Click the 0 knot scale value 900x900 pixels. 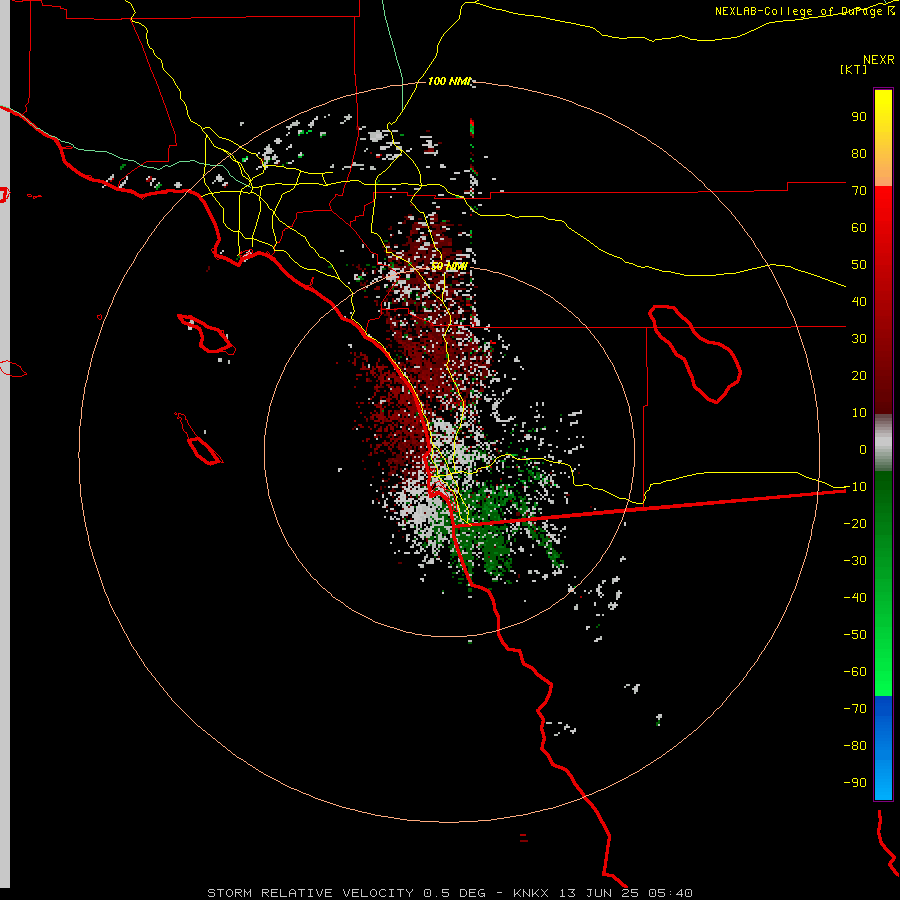pos(863,450)
